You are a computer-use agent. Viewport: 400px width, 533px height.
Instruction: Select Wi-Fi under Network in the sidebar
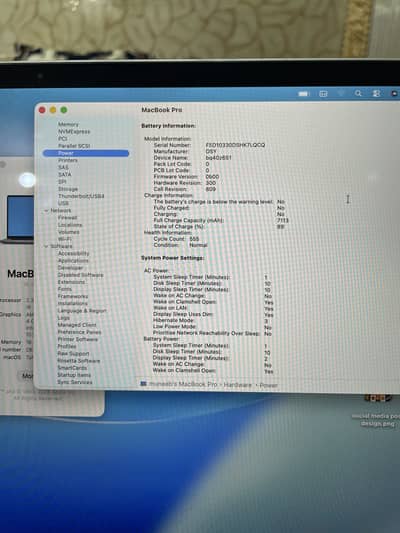click(x=64, y=239)
